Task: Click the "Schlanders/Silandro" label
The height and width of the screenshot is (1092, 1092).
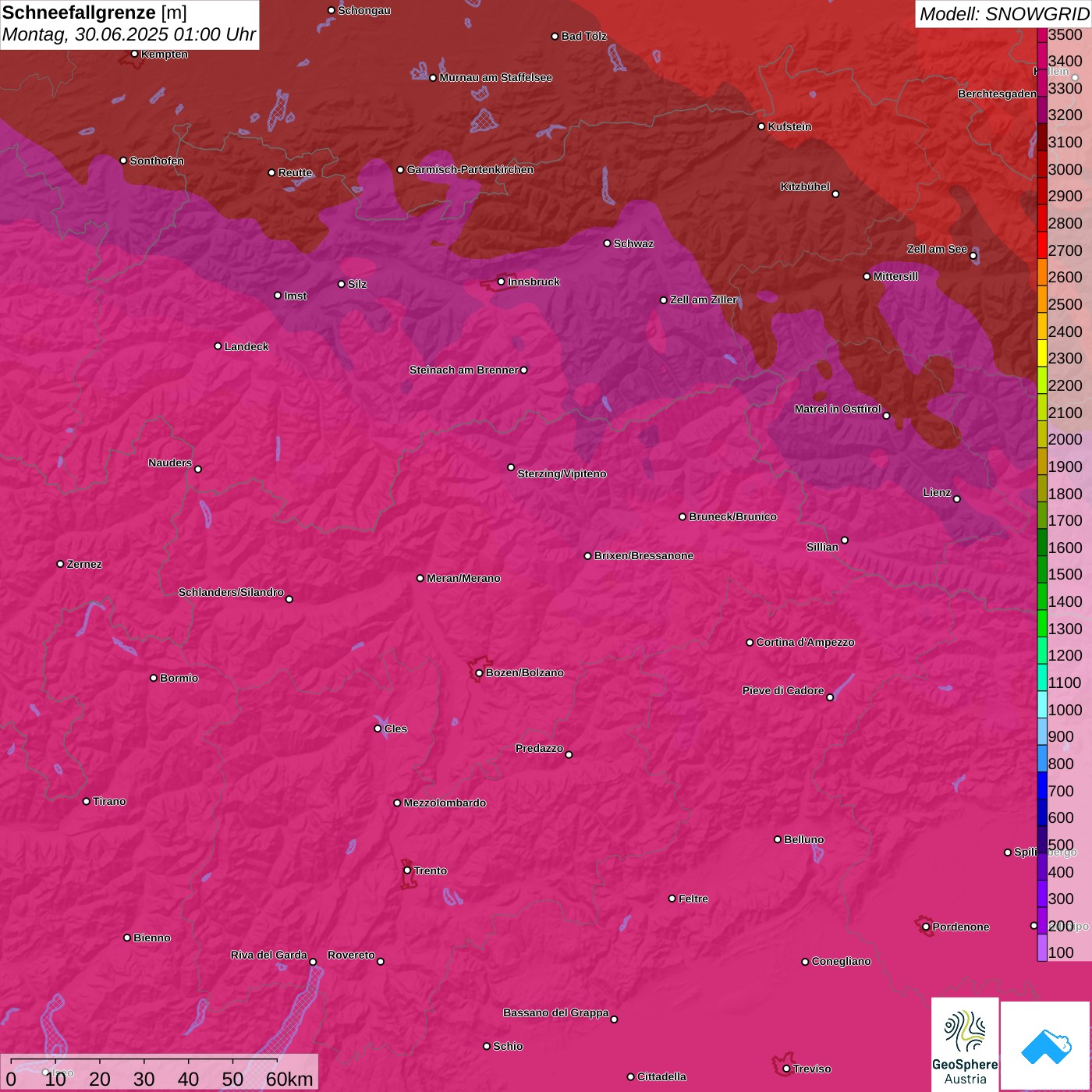Action: (231, 592)
